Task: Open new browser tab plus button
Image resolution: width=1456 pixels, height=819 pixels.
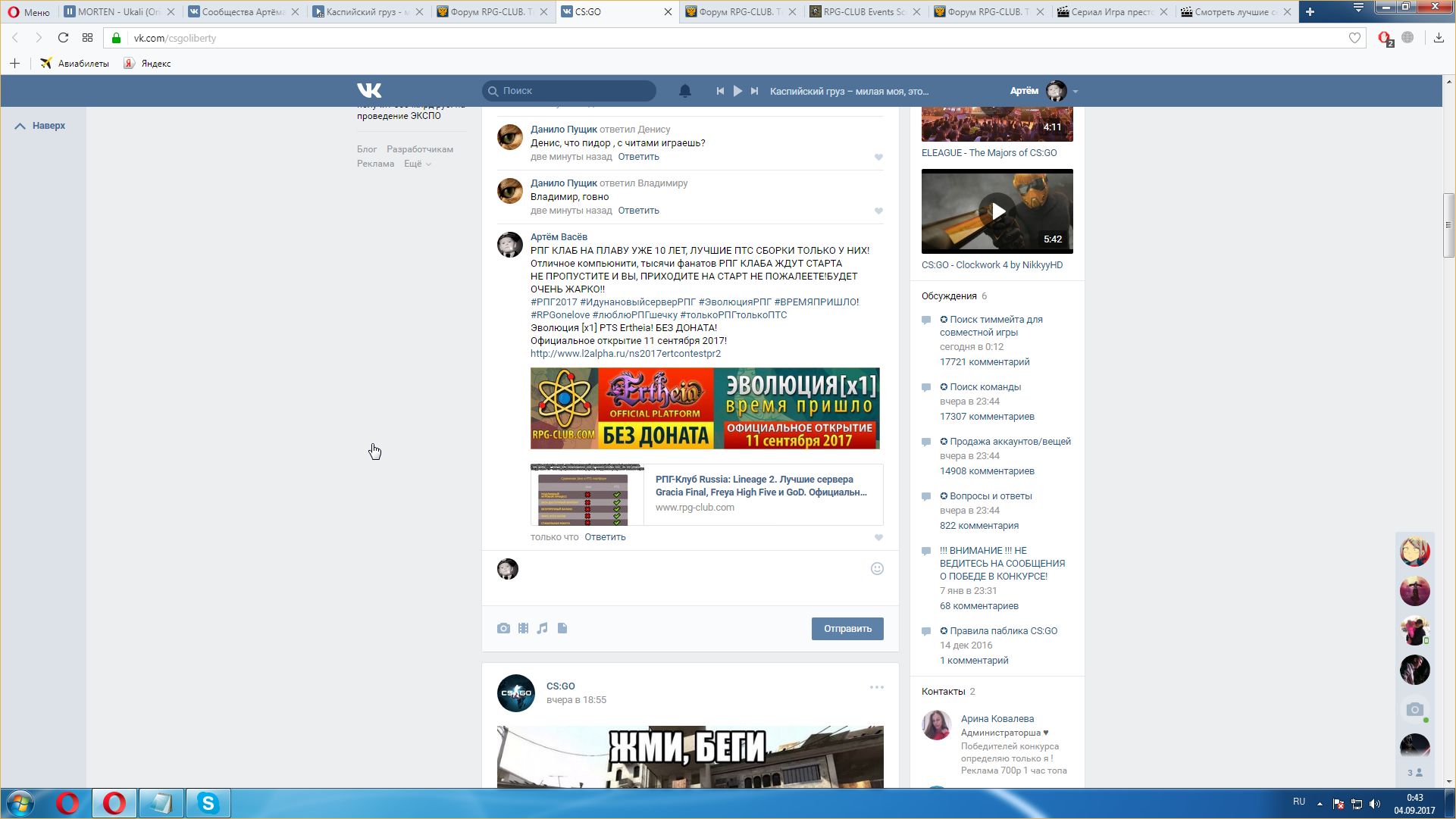Action: [x=1310, y=12]
